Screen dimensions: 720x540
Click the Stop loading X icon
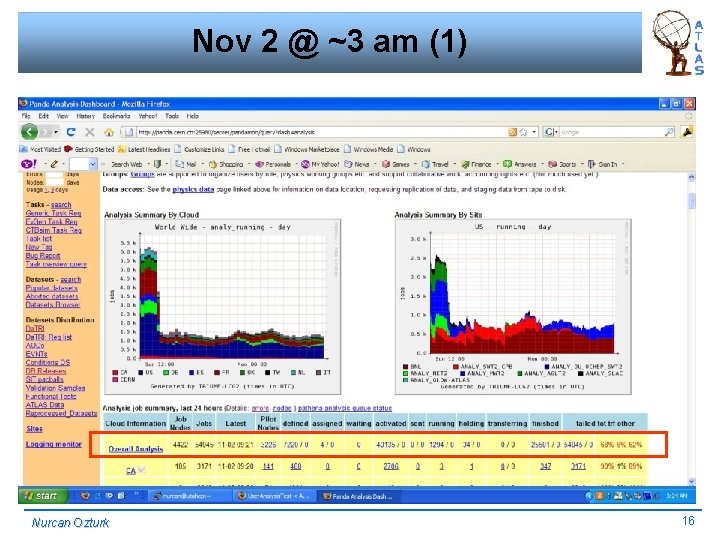90,132
